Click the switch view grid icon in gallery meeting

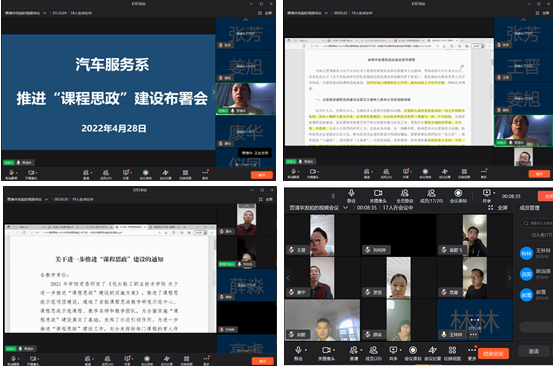[452, 350]
